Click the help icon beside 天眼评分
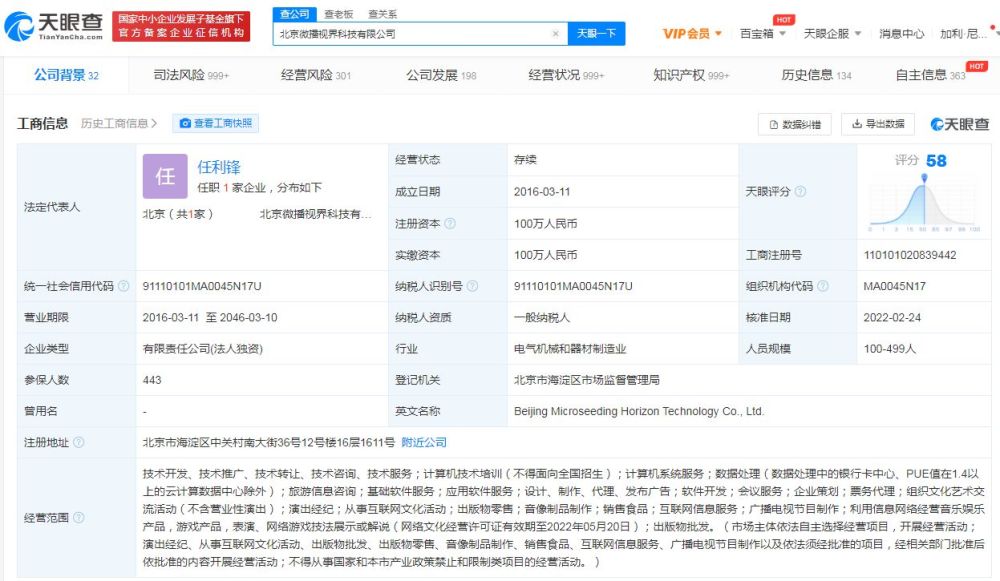This screenshot has width=1000, height=581. [x=800, y=191]
